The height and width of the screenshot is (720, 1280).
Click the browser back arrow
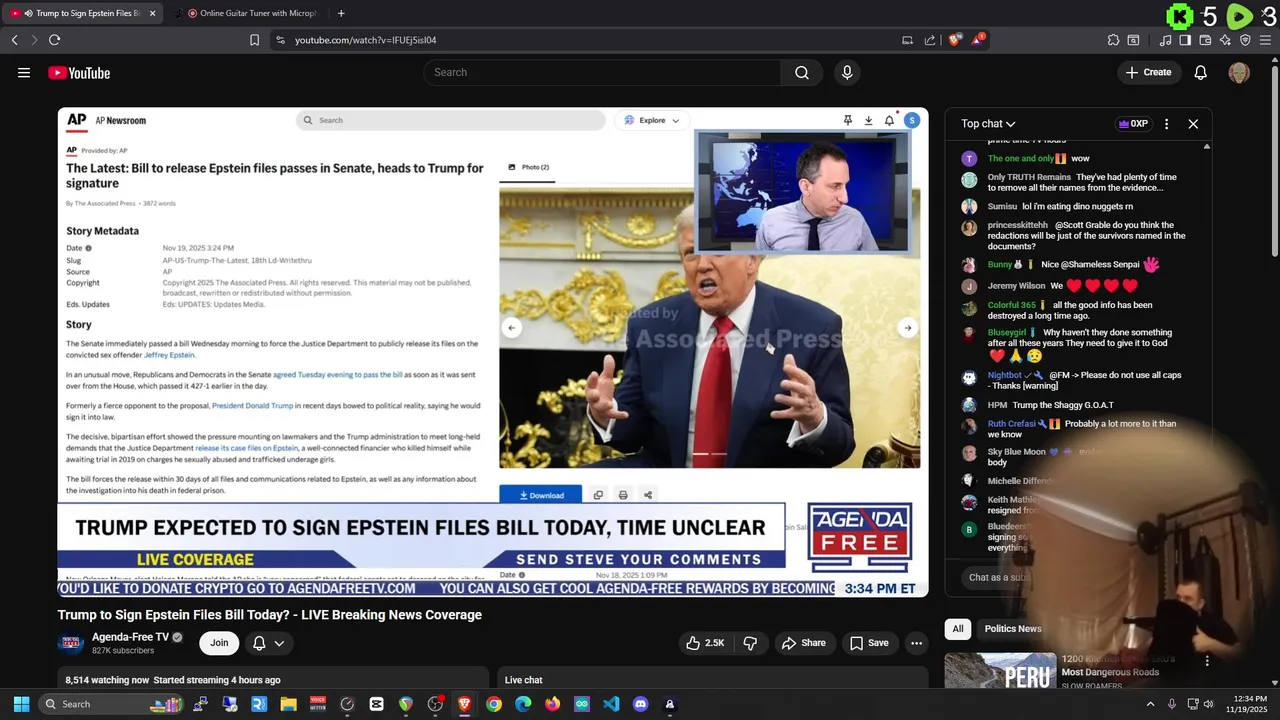click(x=14, y=40)
